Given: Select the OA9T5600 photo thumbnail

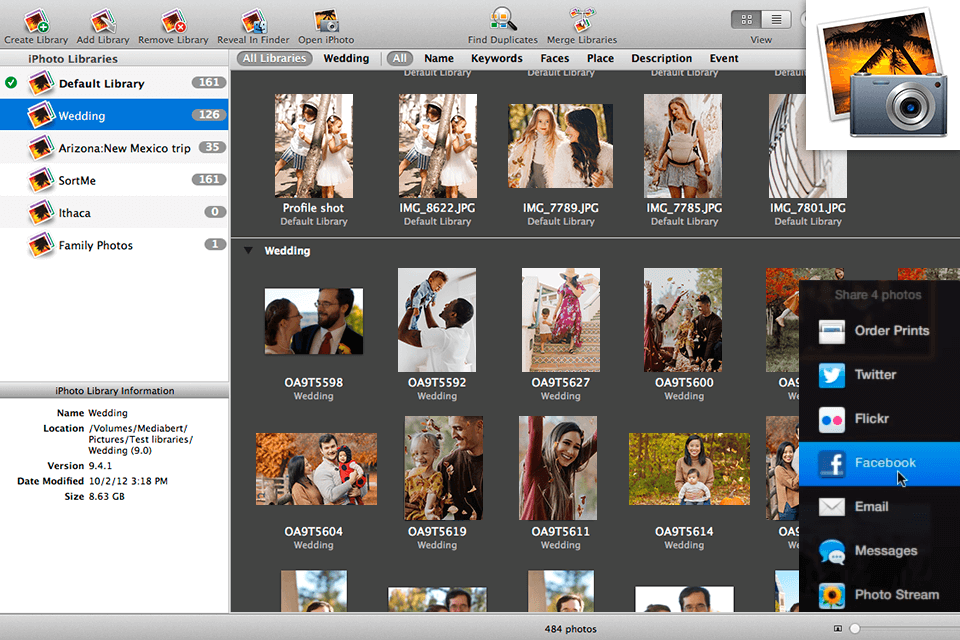Looking at the screenshot, I should (x=683, y=320).
